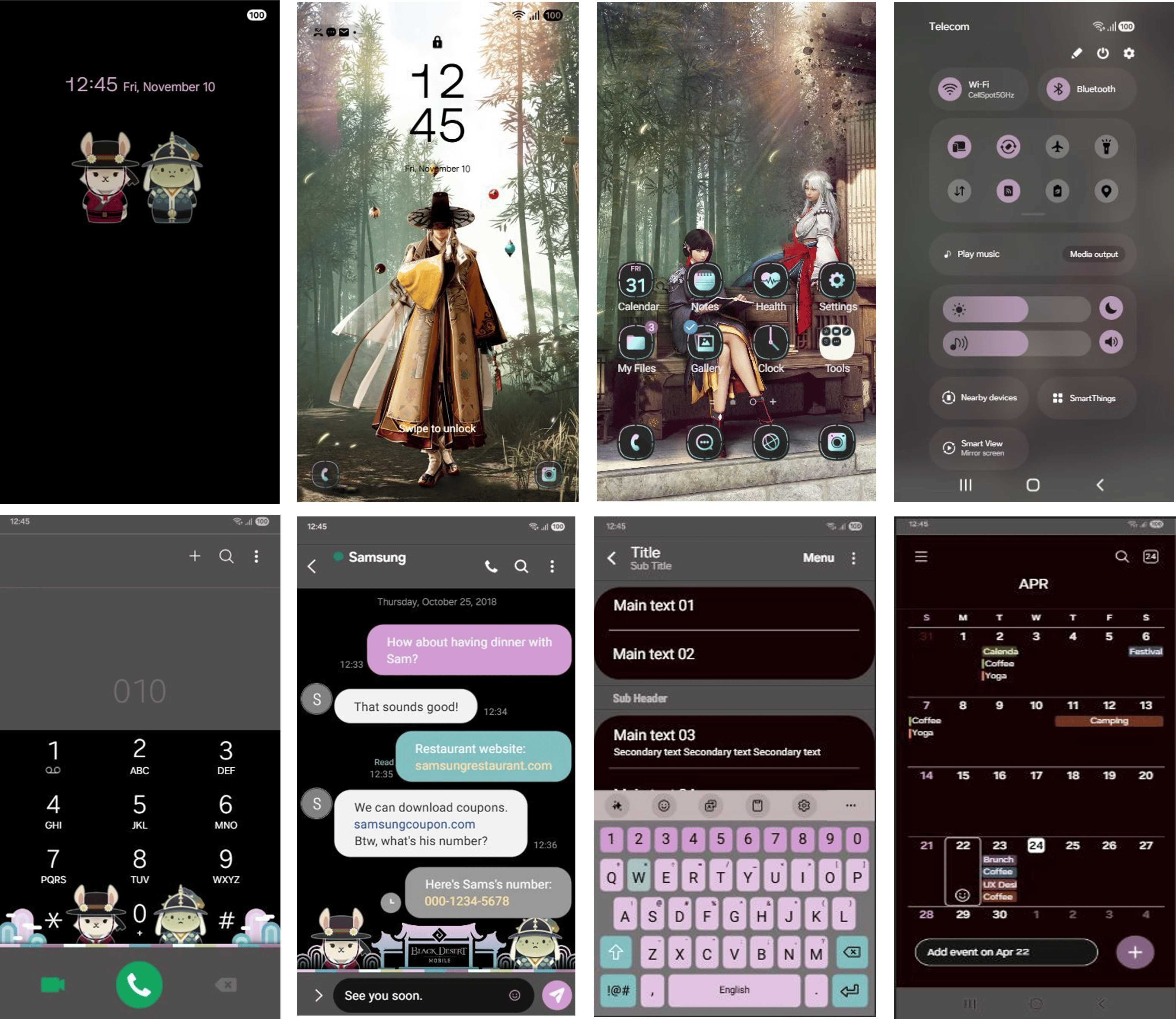
Task: Tap the emoji icon in message field
Action: coord(514,995)
